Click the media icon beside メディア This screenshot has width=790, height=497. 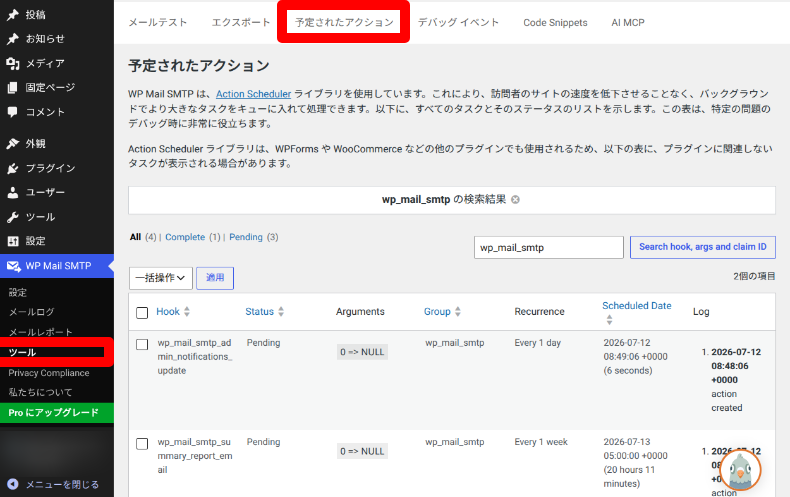click(13, 64)
